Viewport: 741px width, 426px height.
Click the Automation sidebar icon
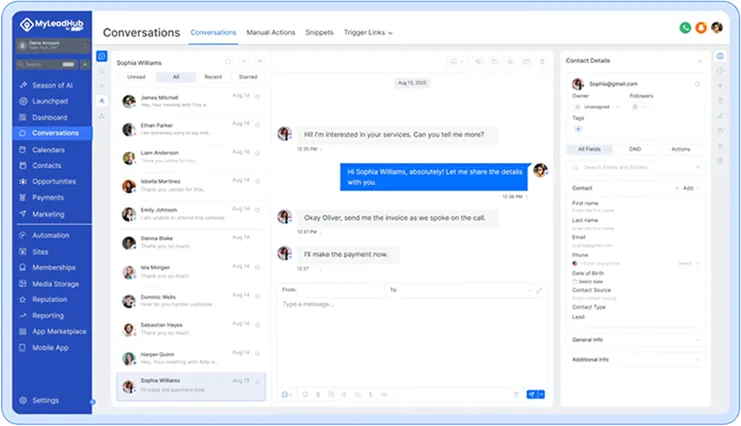(23, 235)
